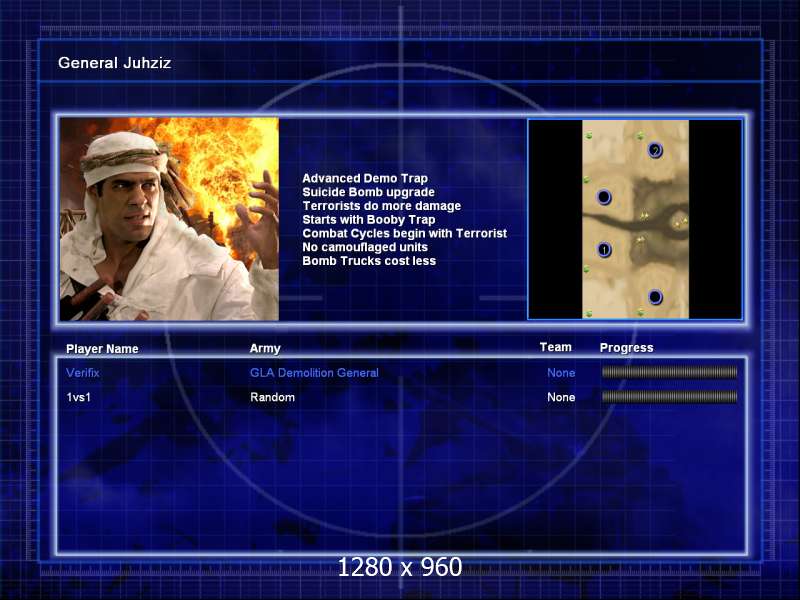Click the 'No camouflaged units' line
800x600 pixels.
tap(365, 247)
